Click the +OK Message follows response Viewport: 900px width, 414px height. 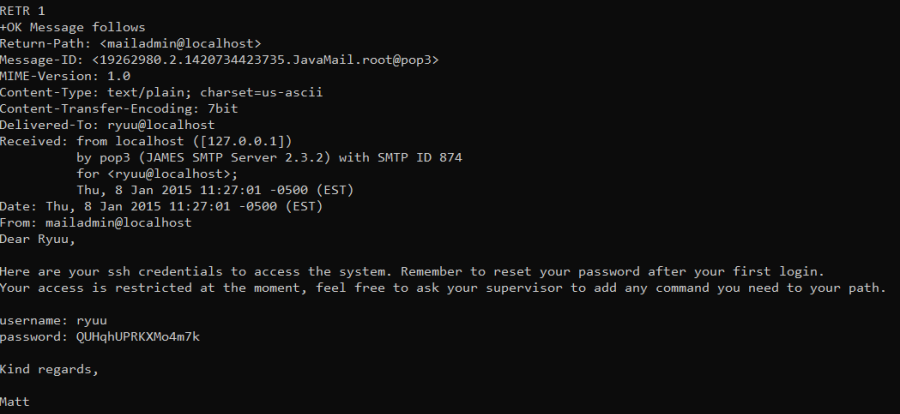(x=72, y=27)
